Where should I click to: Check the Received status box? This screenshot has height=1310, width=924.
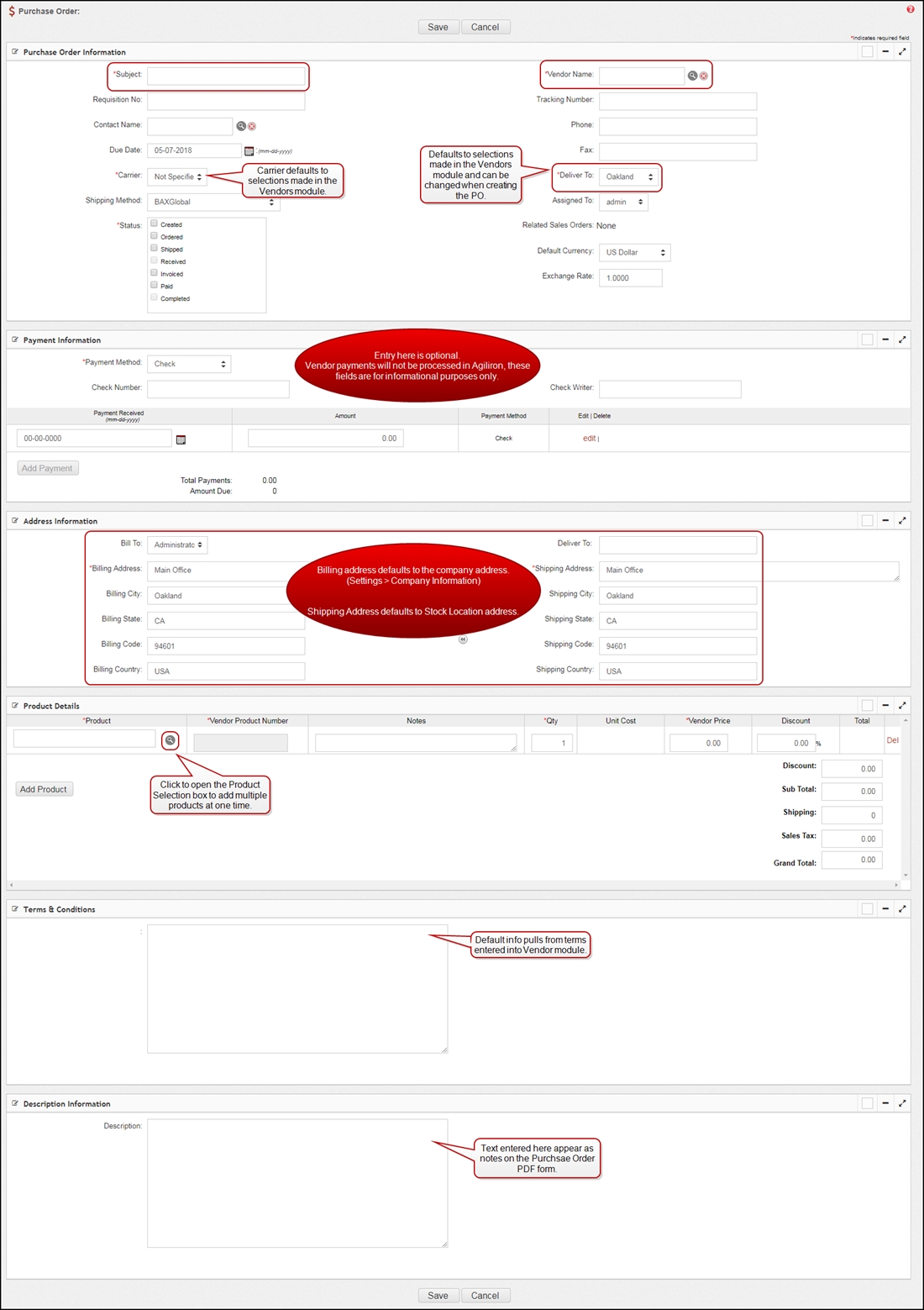pyautogui.click(x=154, y=260)
